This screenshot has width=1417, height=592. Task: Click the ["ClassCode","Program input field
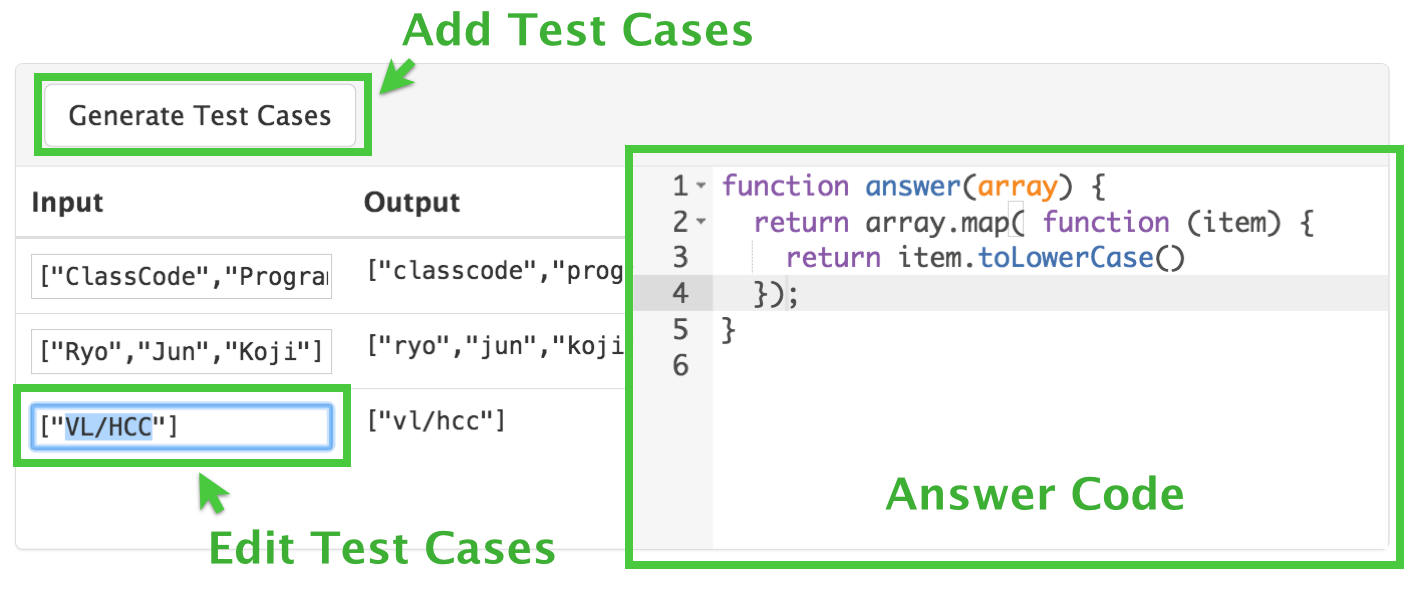click(x=181, y=277)
